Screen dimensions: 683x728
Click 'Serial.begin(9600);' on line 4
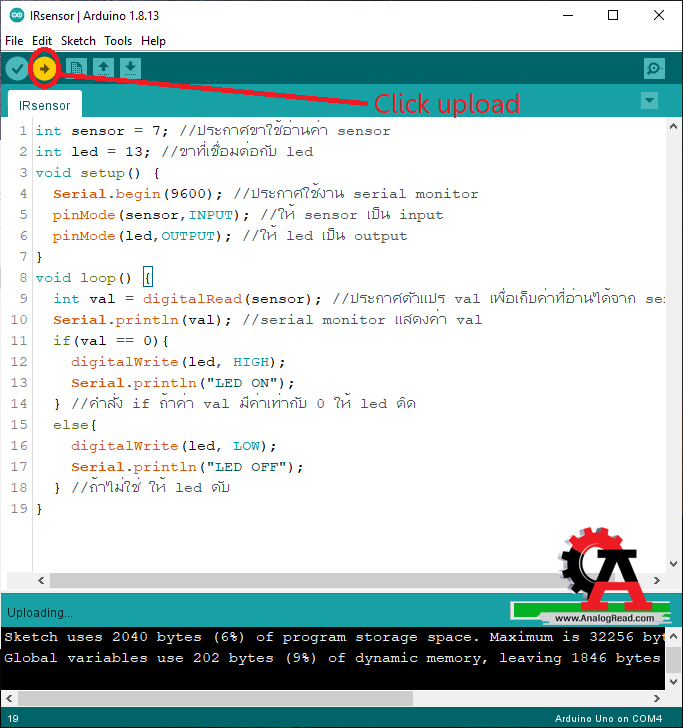point(138,194)
